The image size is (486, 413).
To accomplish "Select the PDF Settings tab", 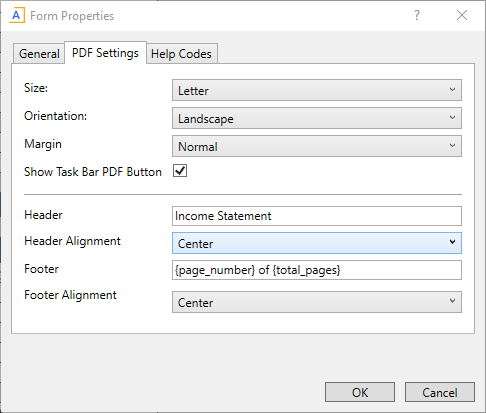I will point(105,53).
